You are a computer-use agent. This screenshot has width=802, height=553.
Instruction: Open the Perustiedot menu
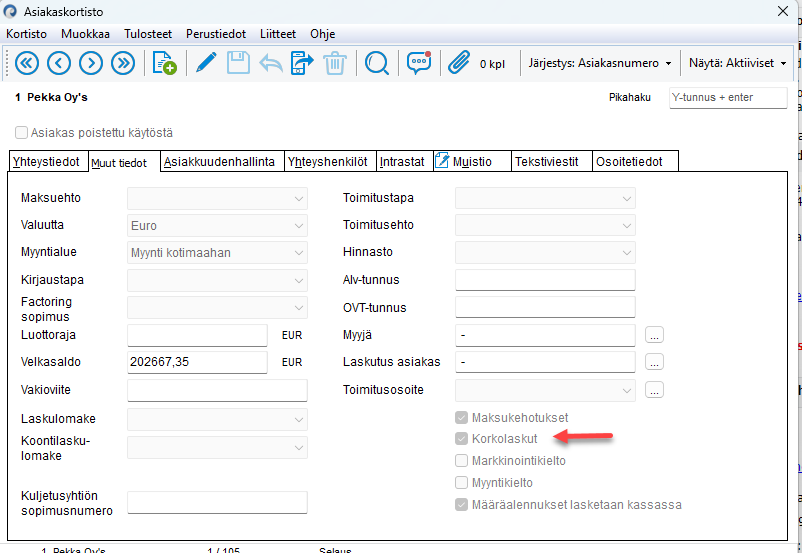pos(216,34)
